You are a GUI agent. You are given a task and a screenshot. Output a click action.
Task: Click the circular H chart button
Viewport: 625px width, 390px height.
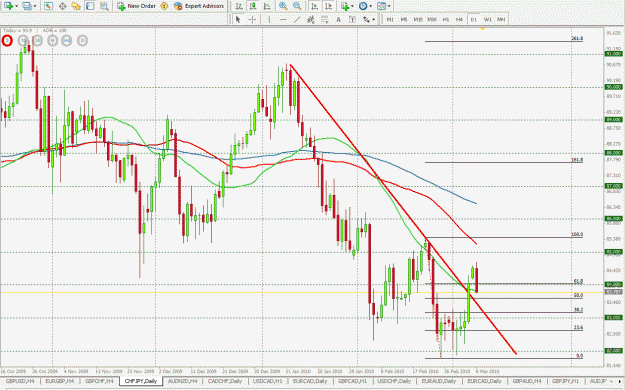tap(52, 40)
